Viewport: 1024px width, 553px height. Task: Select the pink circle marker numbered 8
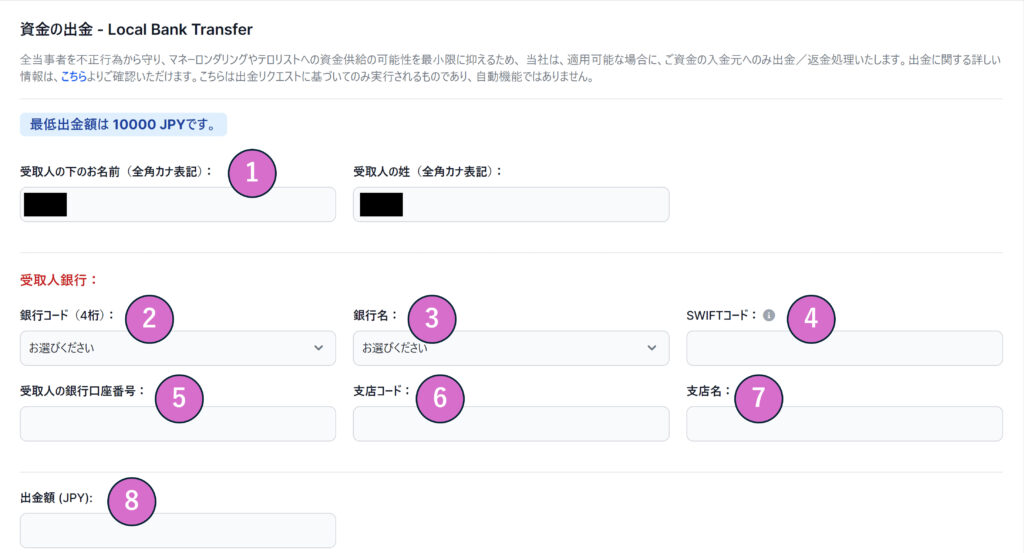pos(131,501)
